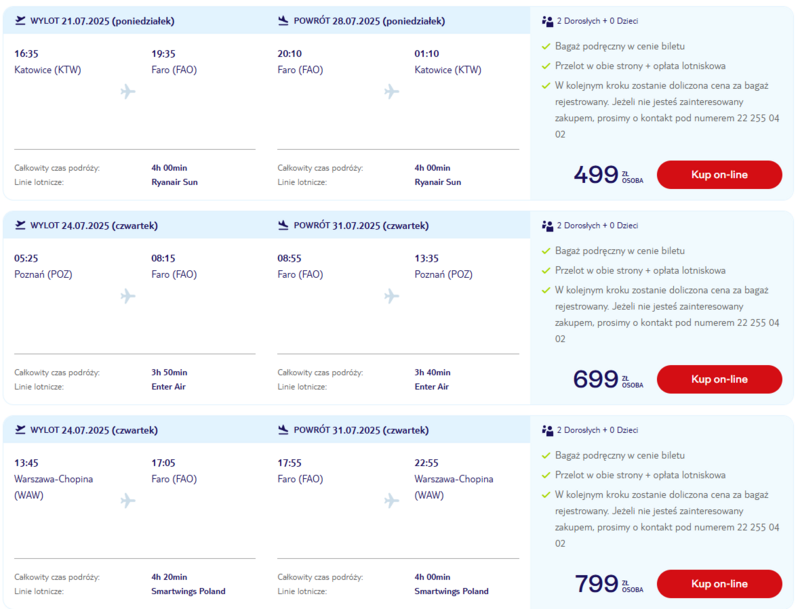Click the passengers icon in the 499 zł offer
800x609 pixels.
click(547, 21)
